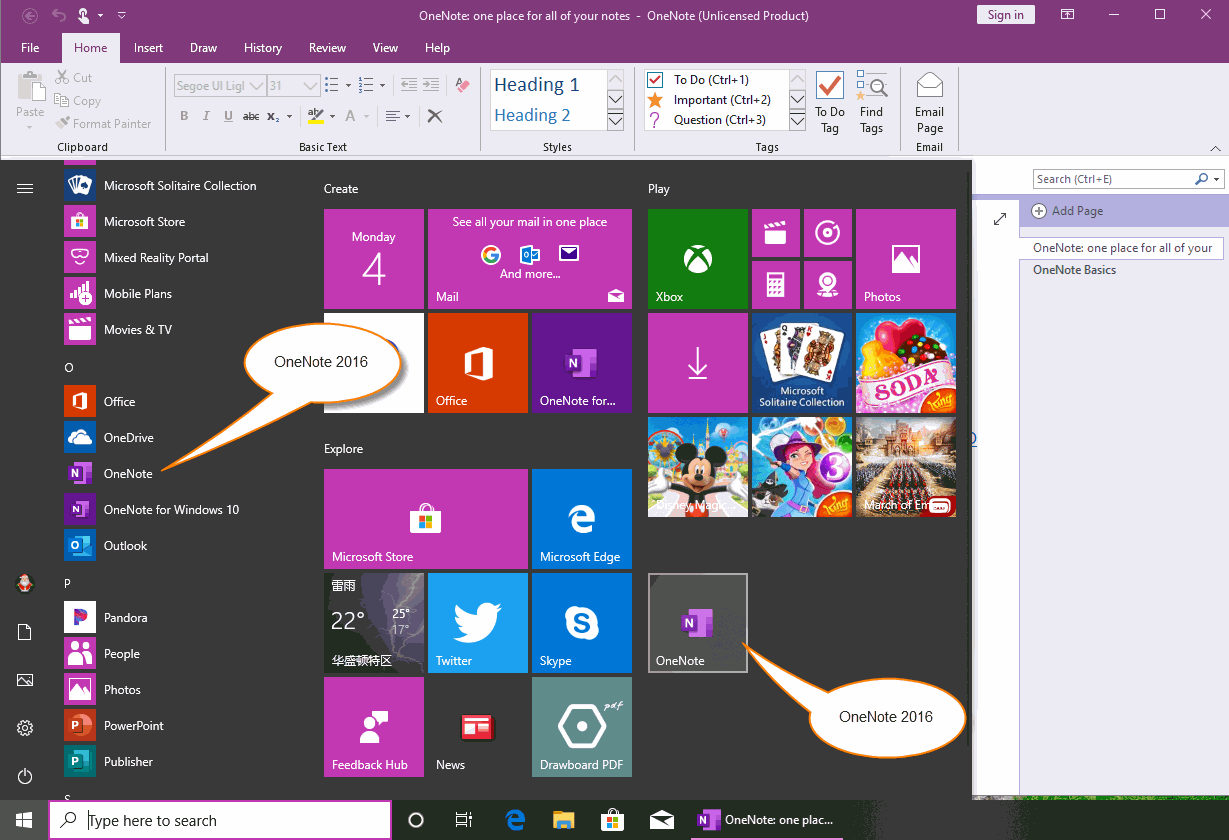This screenshot has height=840, width=1229.
Task: Open the Help tab
Action: [x=437, y=48]
